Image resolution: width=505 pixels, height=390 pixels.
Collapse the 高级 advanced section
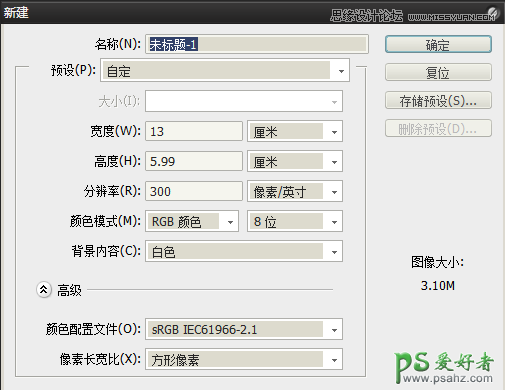(44, 290)
